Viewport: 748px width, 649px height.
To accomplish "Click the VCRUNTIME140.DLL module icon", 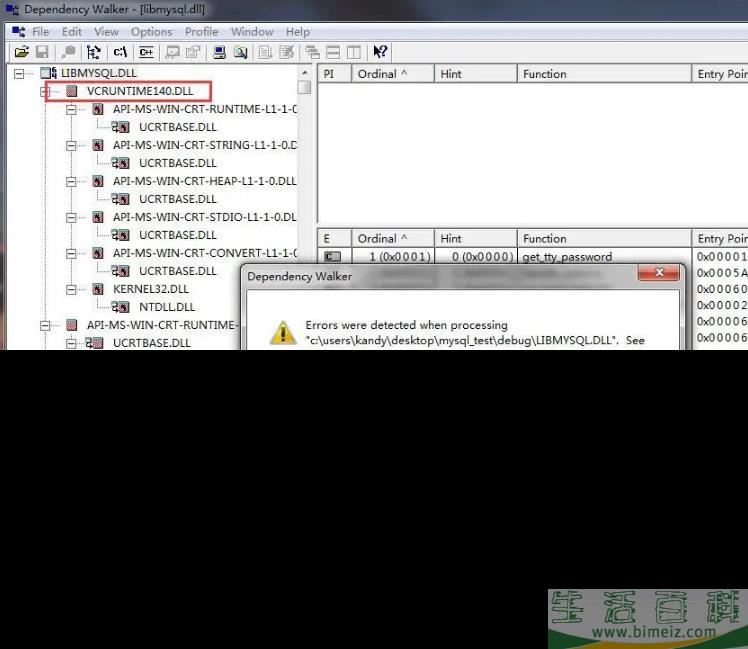I will (72, 91).
